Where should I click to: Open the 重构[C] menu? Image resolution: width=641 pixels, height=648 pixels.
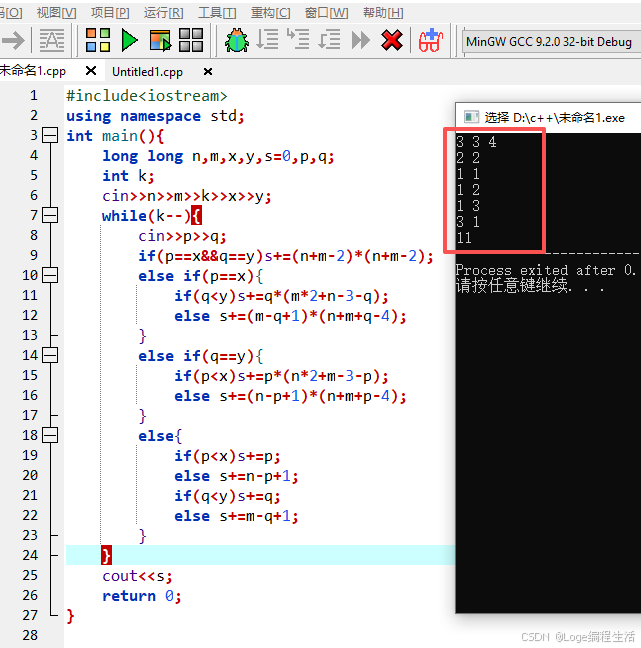pos(271,13)
